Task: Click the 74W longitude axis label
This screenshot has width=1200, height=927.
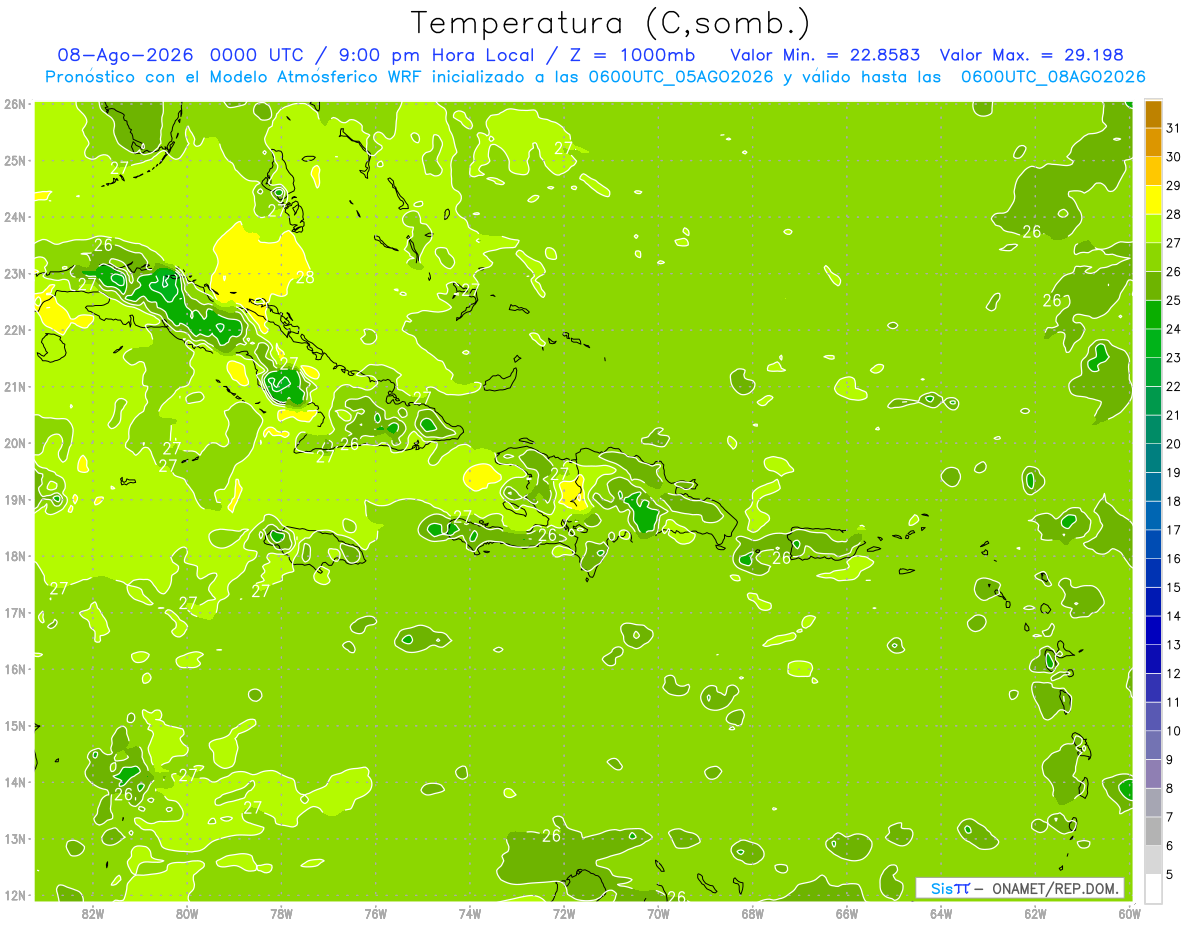Action: (470, 913)
